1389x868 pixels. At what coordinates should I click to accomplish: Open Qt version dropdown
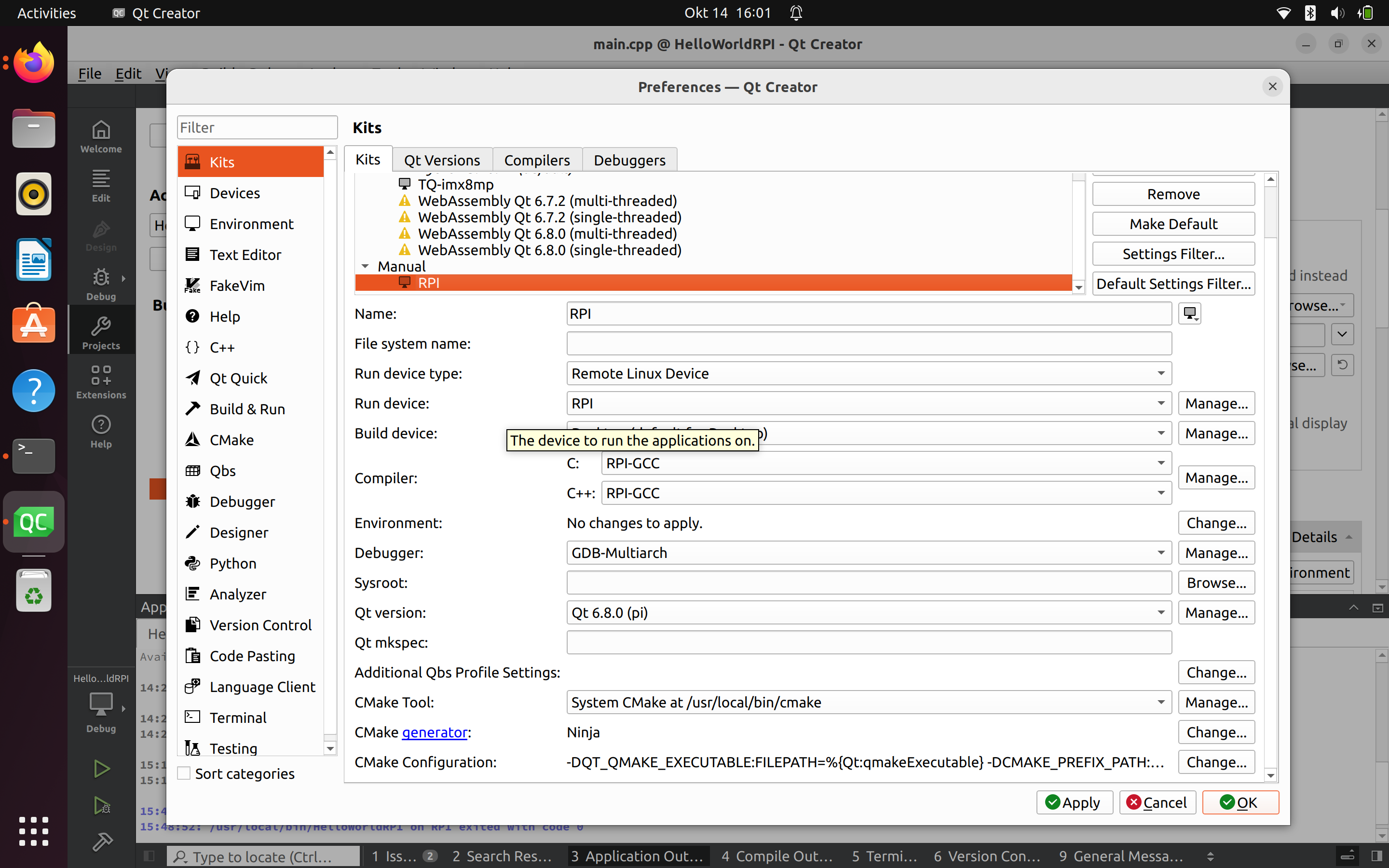coord(869,612)
